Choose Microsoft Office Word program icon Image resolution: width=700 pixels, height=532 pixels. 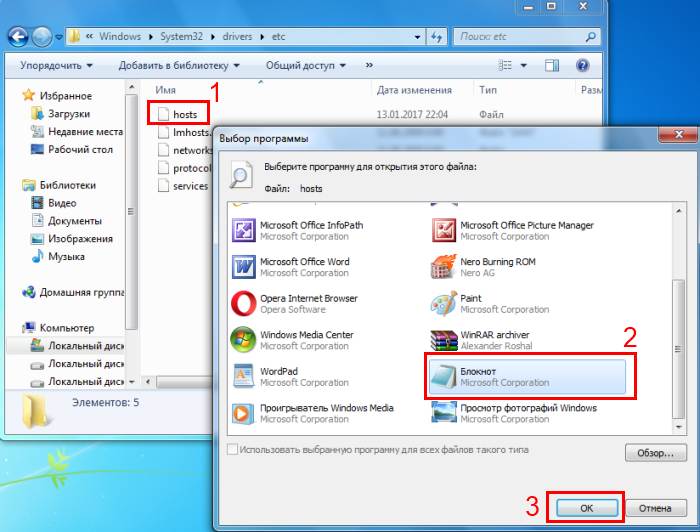coord(243,267)
